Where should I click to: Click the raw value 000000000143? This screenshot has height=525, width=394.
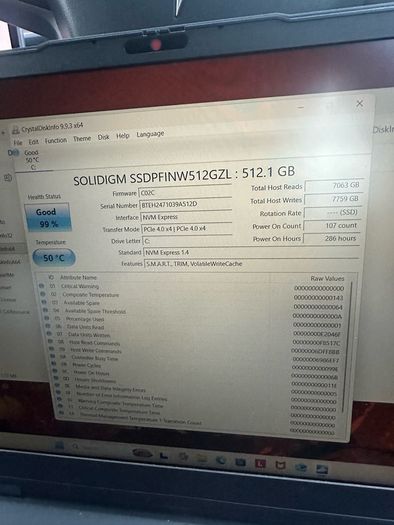tap(318, 297)
